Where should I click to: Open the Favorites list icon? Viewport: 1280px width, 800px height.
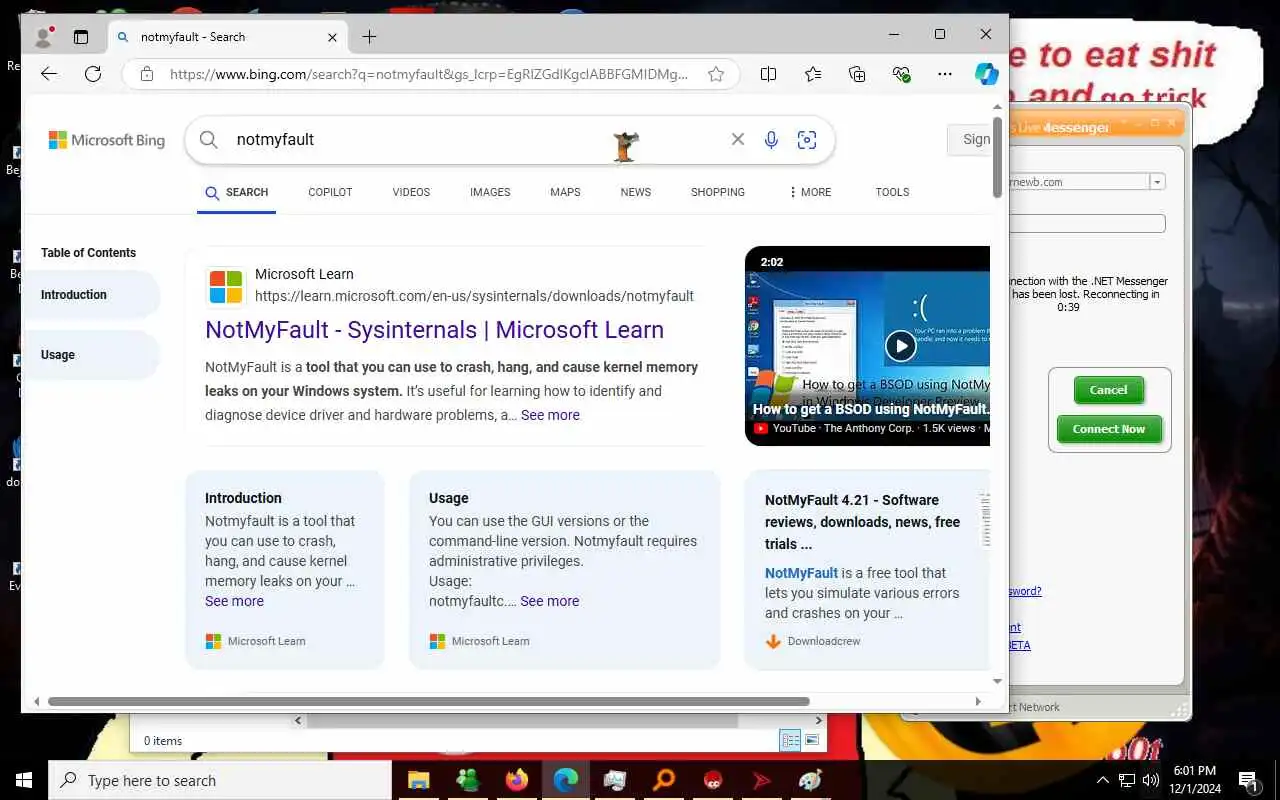pos(813,74)
